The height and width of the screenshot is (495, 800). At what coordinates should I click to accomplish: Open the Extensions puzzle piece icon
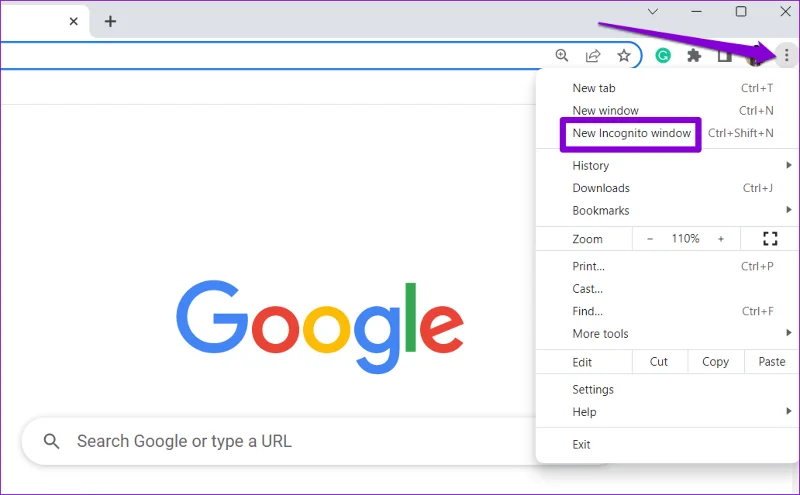pos(694,55)
